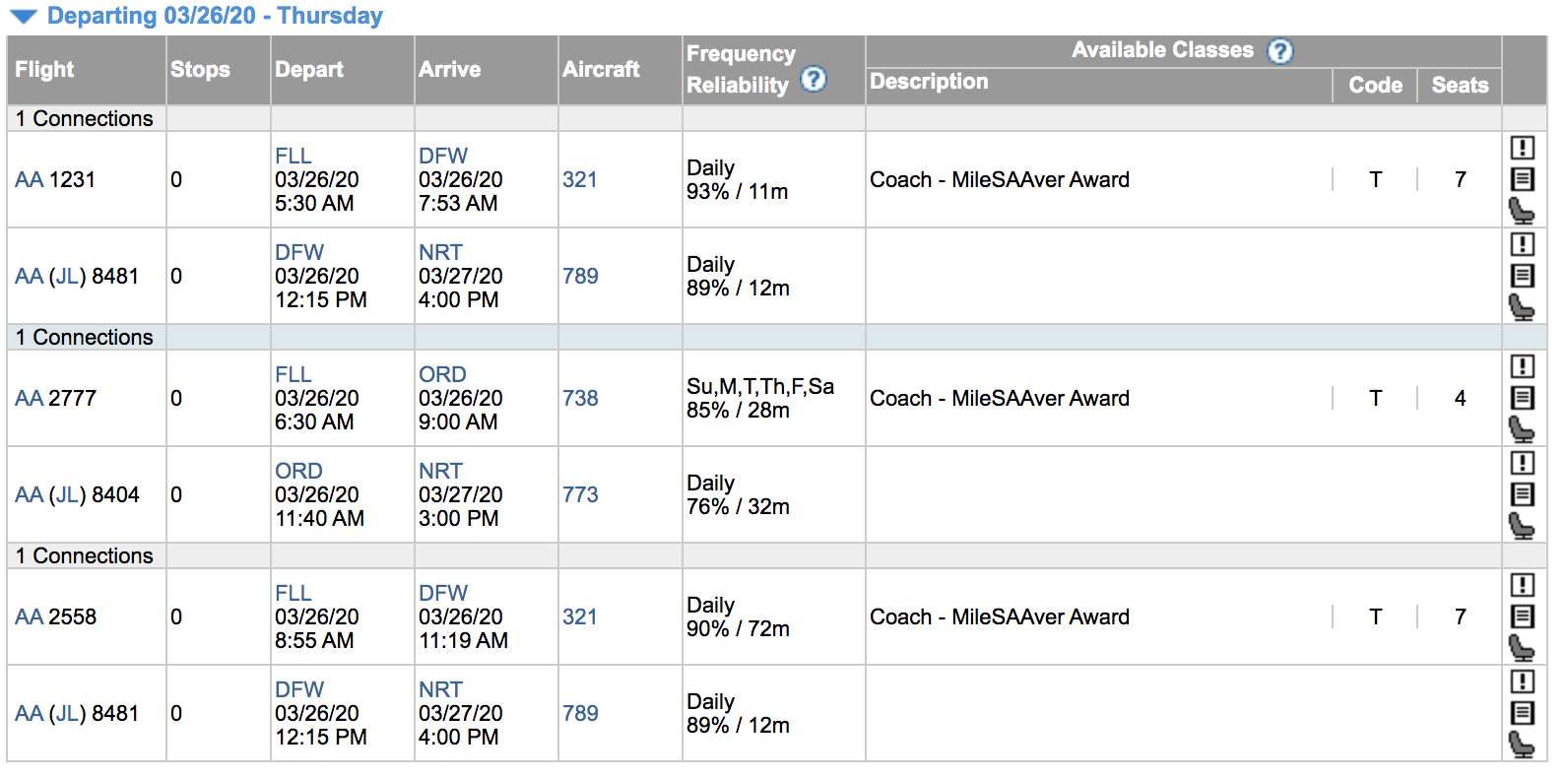This screenshot has width=1568, height=778.
Task: Select the Seats column header
Action: [x=1460, y=86]
